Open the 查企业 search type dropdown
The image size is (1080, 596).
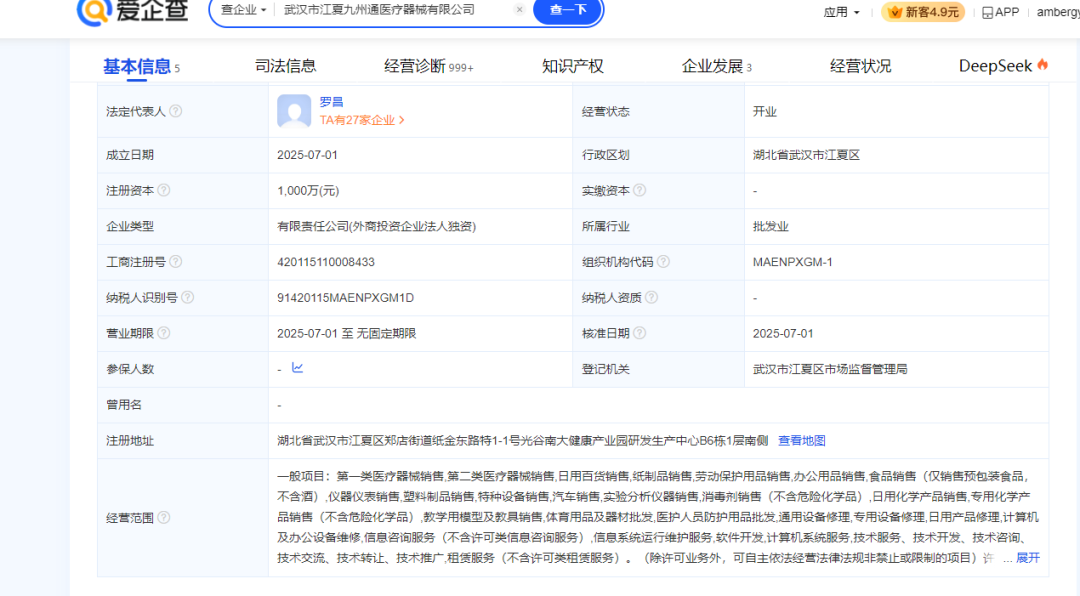245,9
